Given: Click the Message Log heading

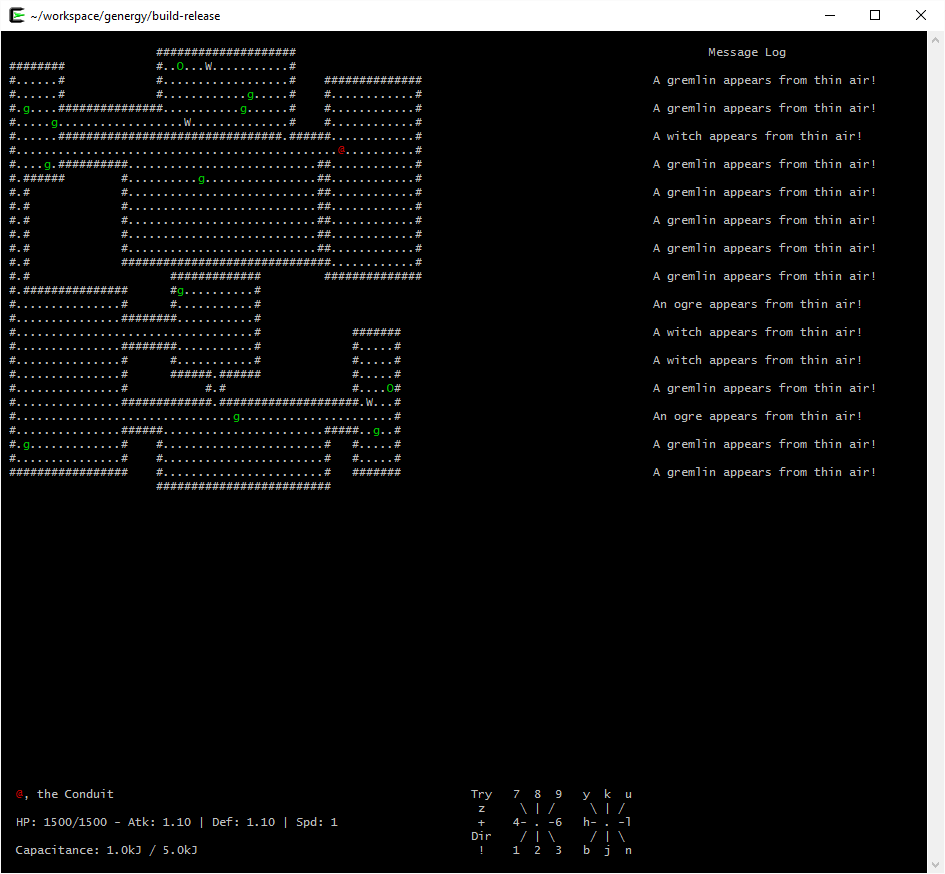Looking at the screenshot, I should click(x=746, y=52).
